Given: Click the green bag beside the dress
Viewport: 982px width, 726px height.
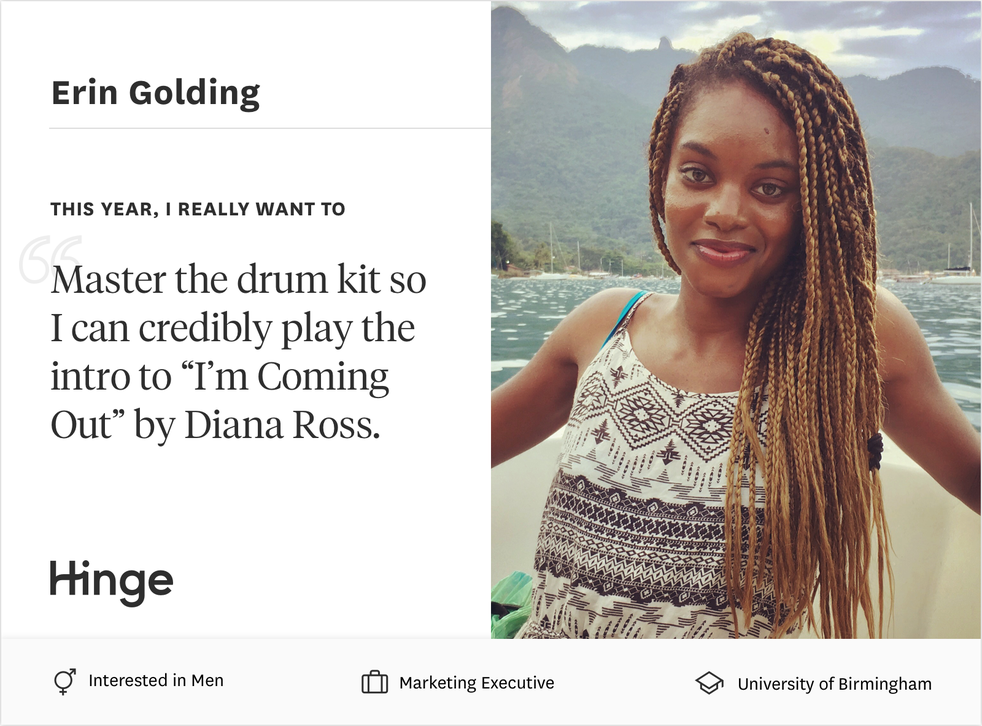Looking at the screenshot, I should pos(512,604).
